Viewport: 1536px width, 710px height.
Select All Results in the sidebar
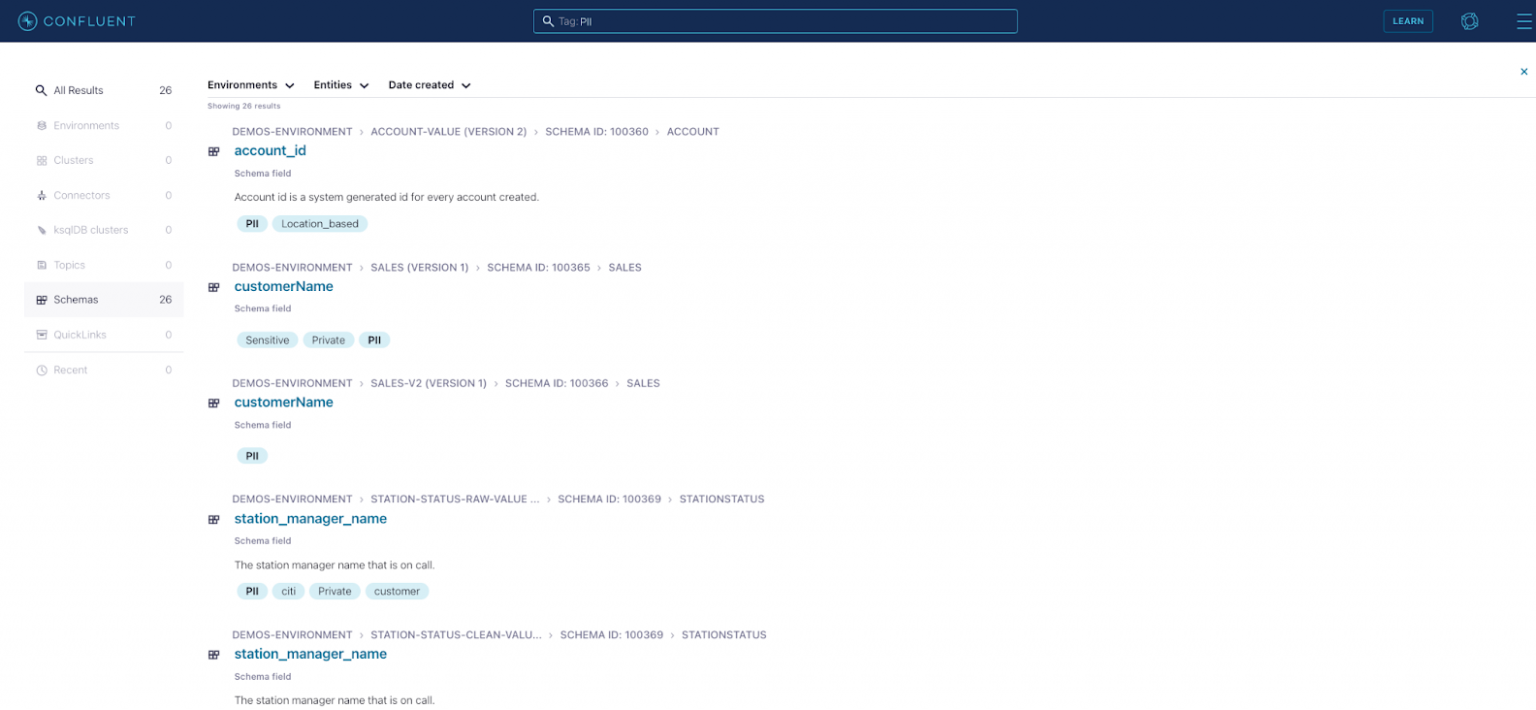(78, 91)
